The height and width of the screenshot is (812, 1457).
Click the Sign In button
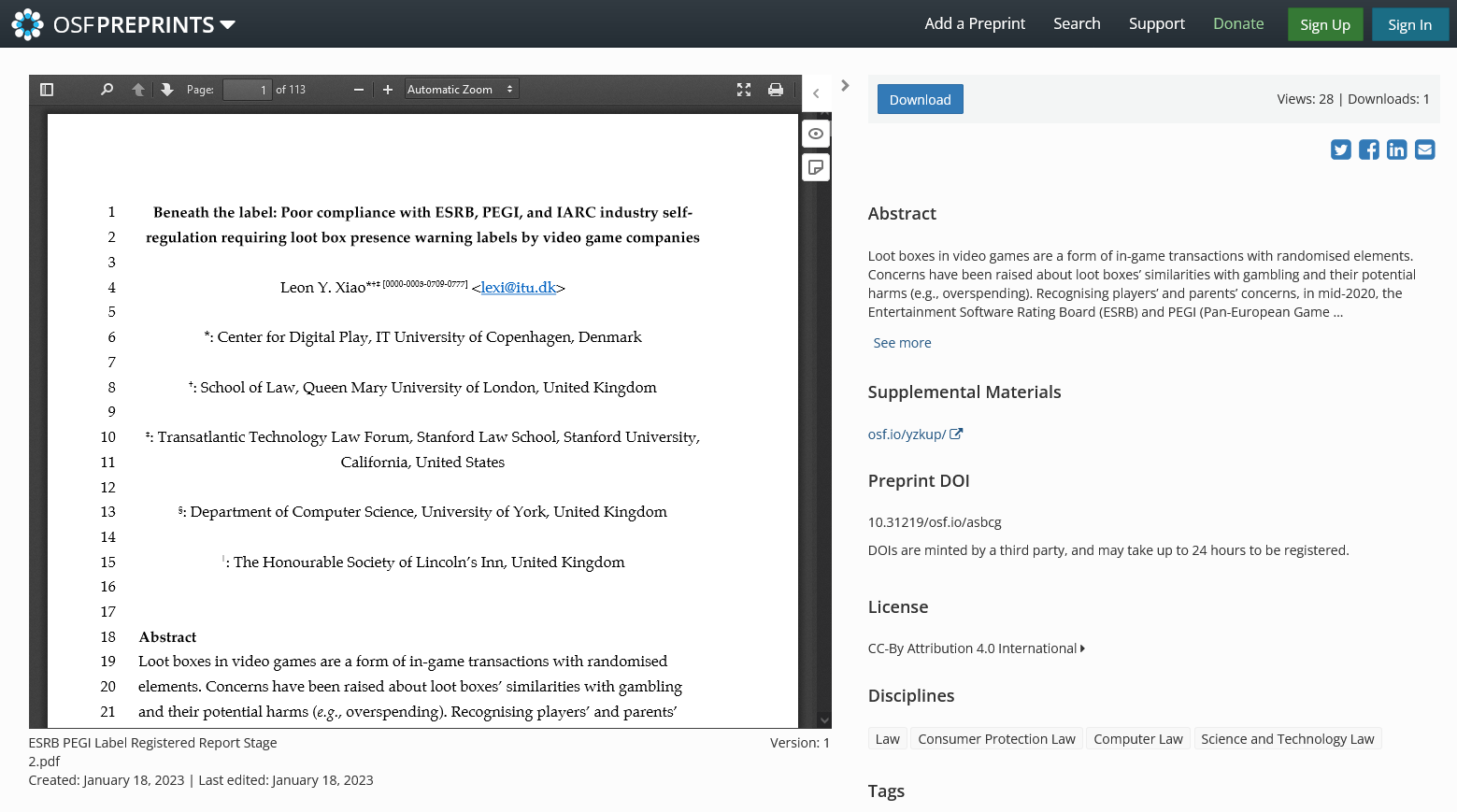[x=1410, y=24]
